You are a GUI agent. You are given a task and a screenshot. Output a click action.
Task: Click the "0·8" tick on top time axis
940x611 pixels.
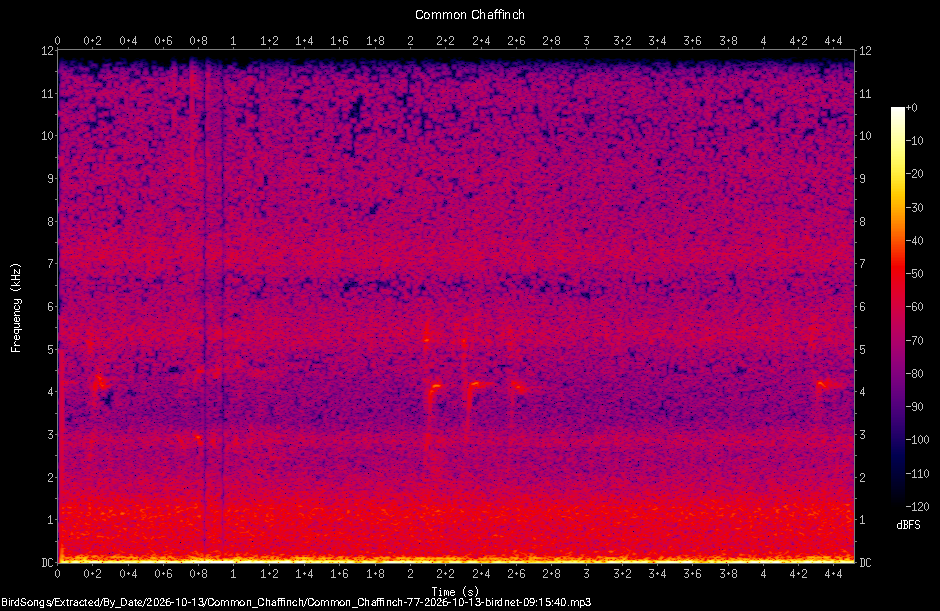click(198, 41)
